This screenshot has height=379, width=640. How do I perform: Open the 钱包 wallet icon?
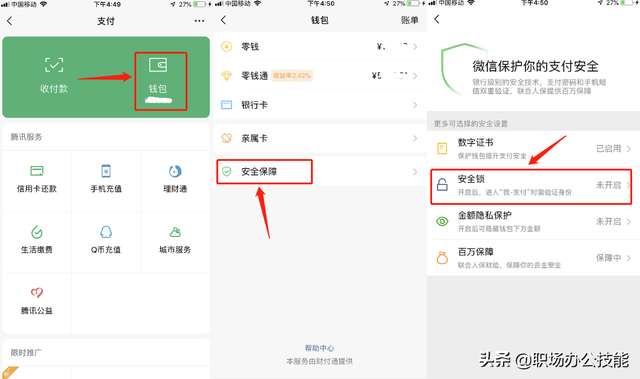[158, 65]
